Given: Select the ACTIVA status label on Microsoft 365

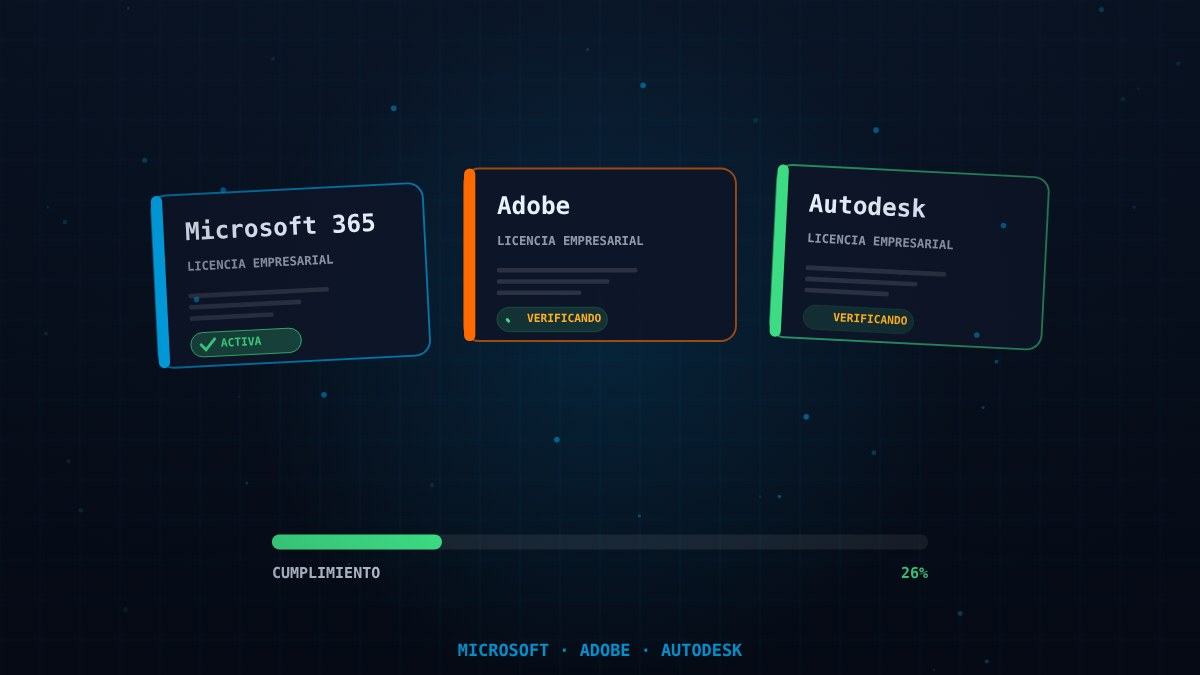Looking at the screenshot, I should tap(241, 342).
